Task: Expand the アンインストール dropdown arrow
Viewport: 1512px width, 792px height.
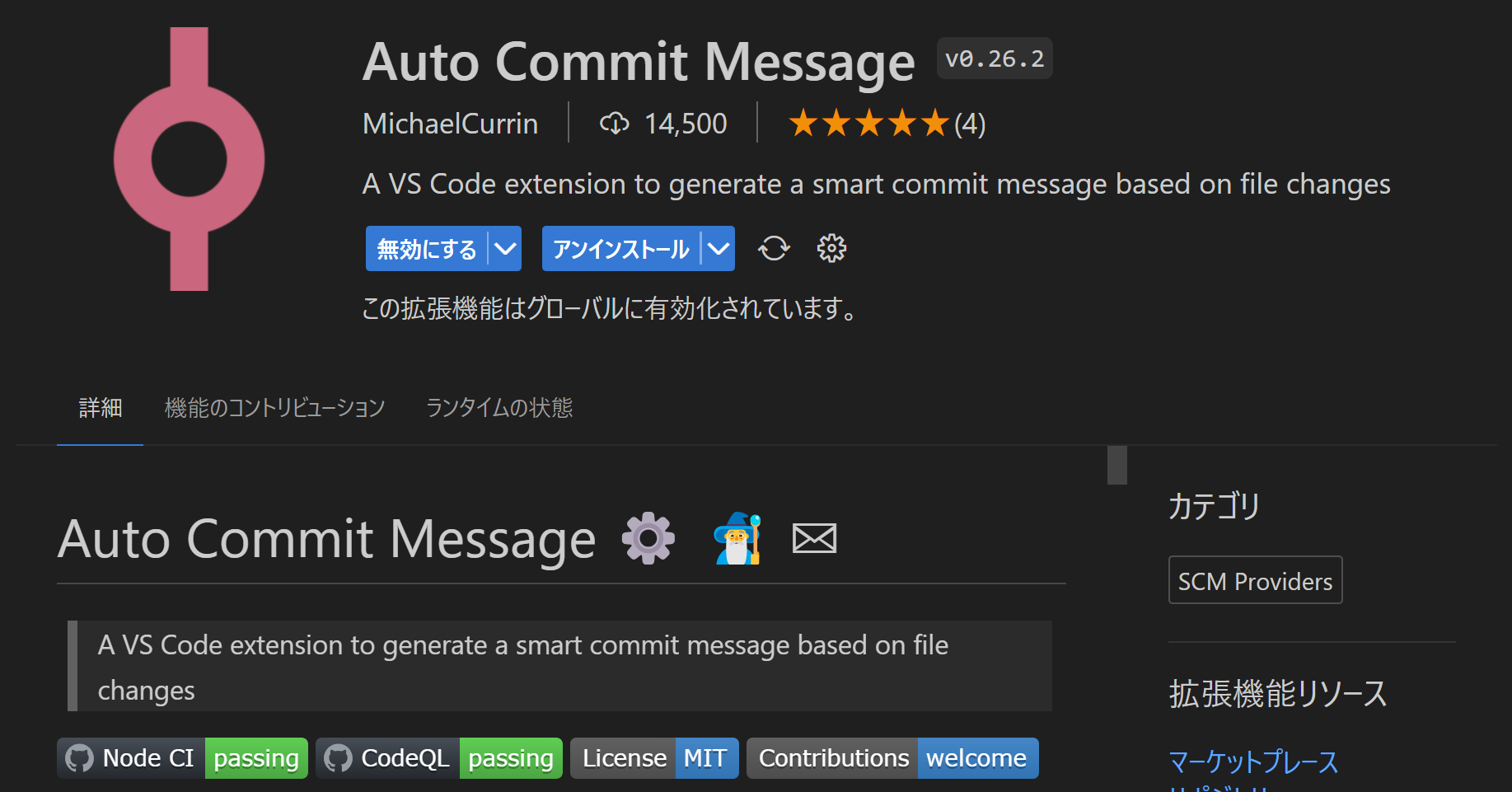Action: [x=719, y=248]
